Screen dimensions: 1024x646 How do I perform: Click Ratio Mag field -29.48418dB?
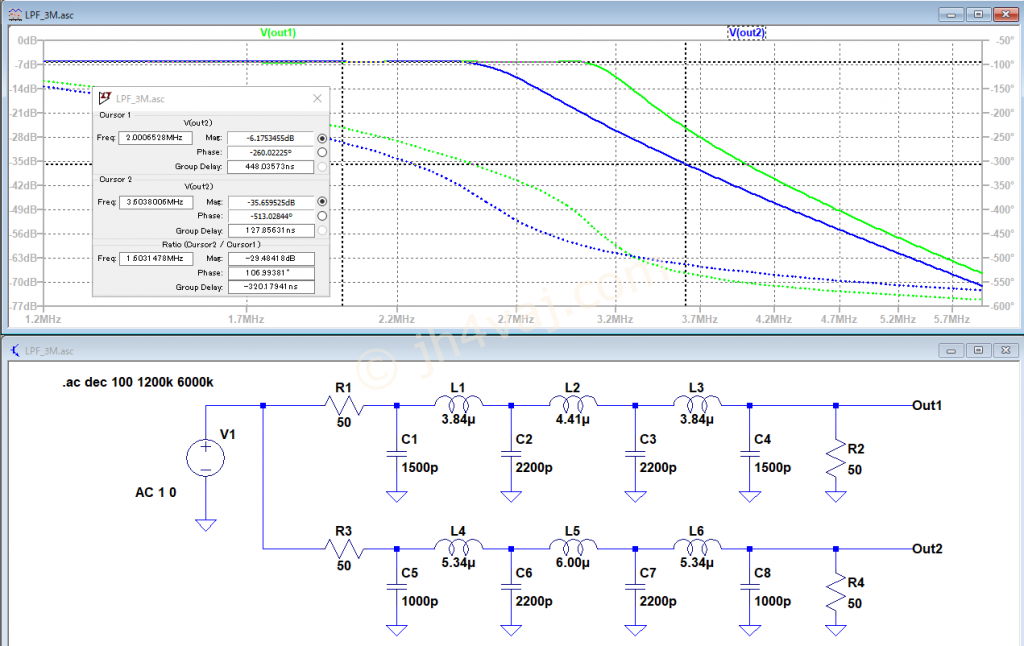click(271, 259)
